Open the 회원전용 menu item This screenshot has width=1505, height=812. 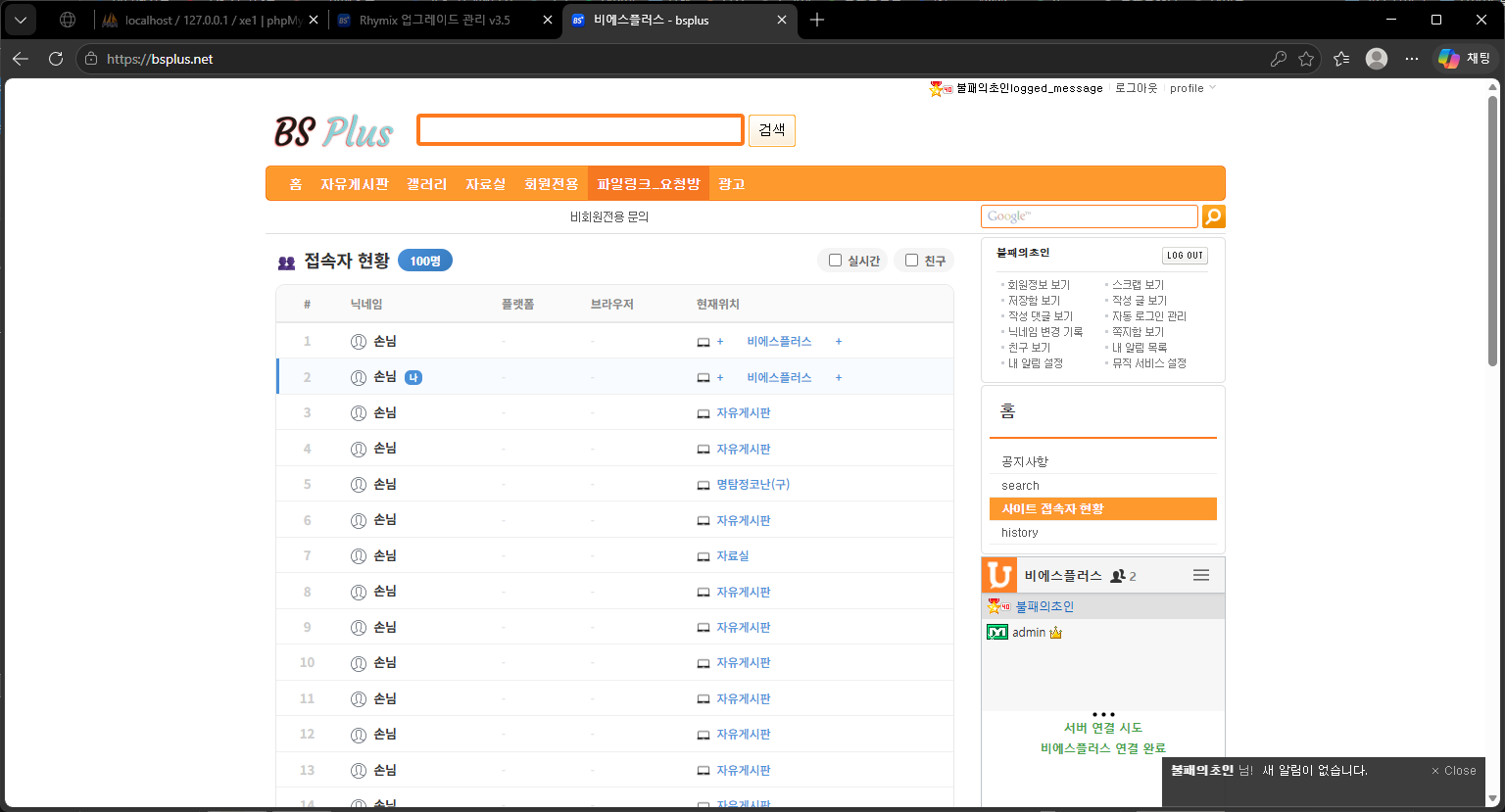click(x=552, y=184)
